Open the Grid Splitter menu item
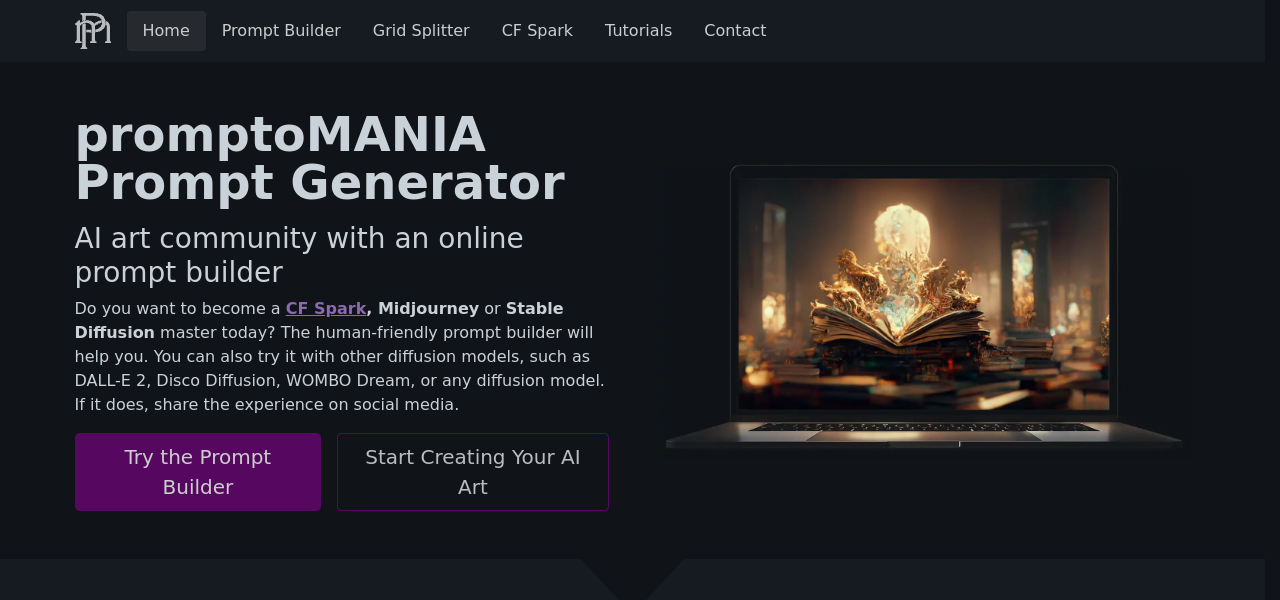 point(421,31)
